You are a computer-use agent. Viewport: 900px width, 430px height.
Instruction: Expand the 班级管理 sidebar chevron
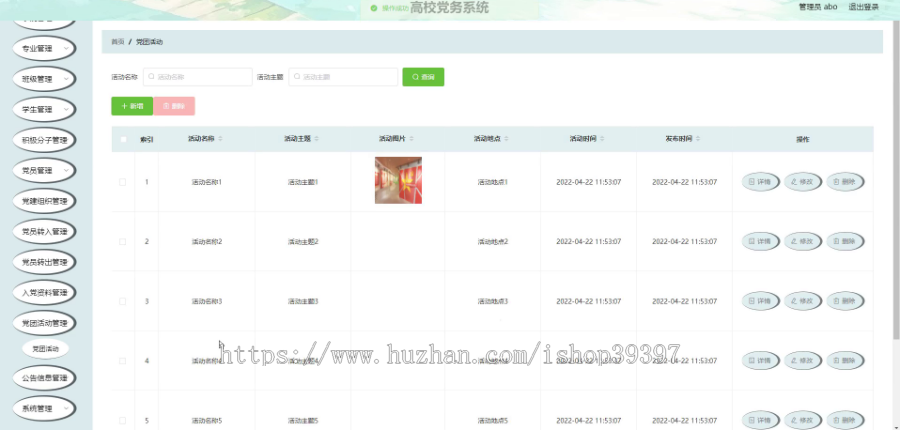point(66,79)
